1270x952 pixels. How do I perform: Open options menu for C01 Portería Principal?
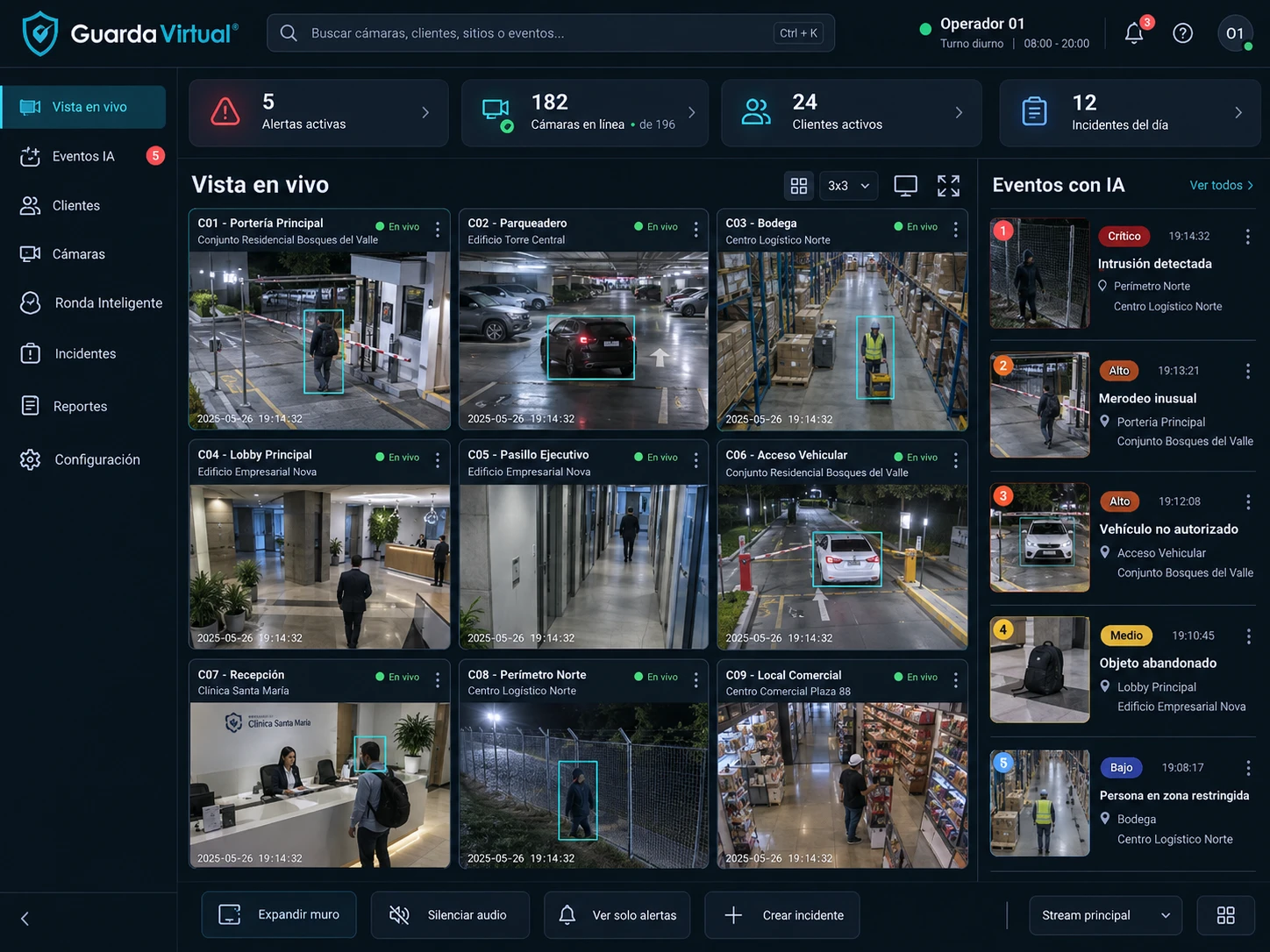point(438,230)
